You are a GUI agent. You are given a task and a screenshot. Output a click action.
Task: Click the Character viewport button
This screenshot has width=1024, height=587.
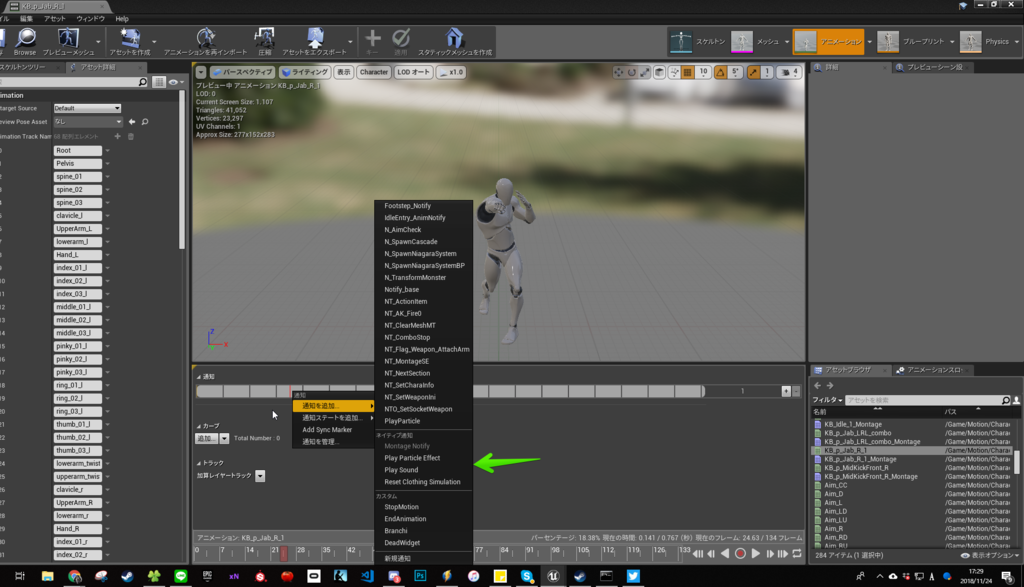374,72
